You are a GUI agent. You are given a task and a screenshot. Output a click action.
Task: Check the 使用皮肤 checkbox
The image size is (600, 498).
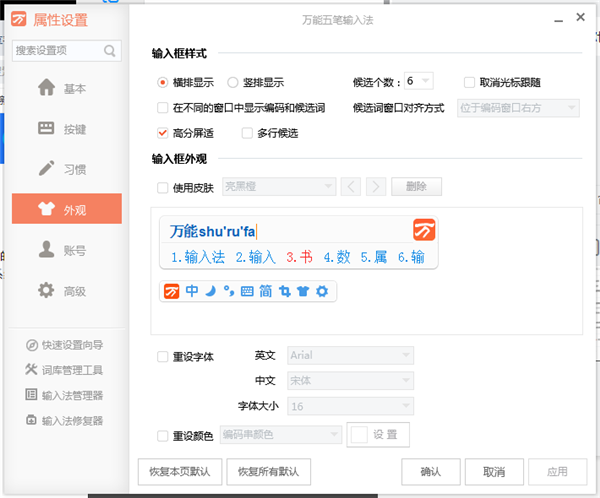coord(163,188)
